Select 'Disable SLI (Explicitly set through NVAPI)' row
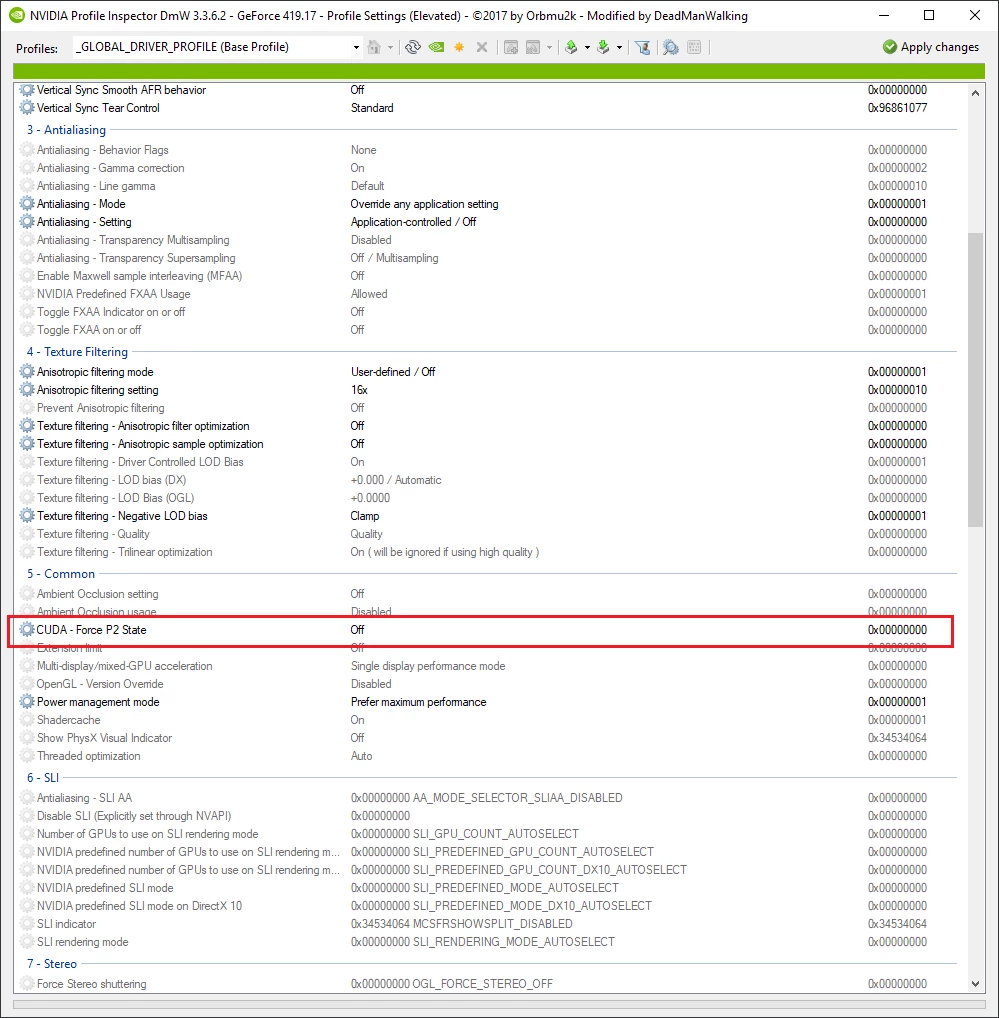 click(487, 816)
